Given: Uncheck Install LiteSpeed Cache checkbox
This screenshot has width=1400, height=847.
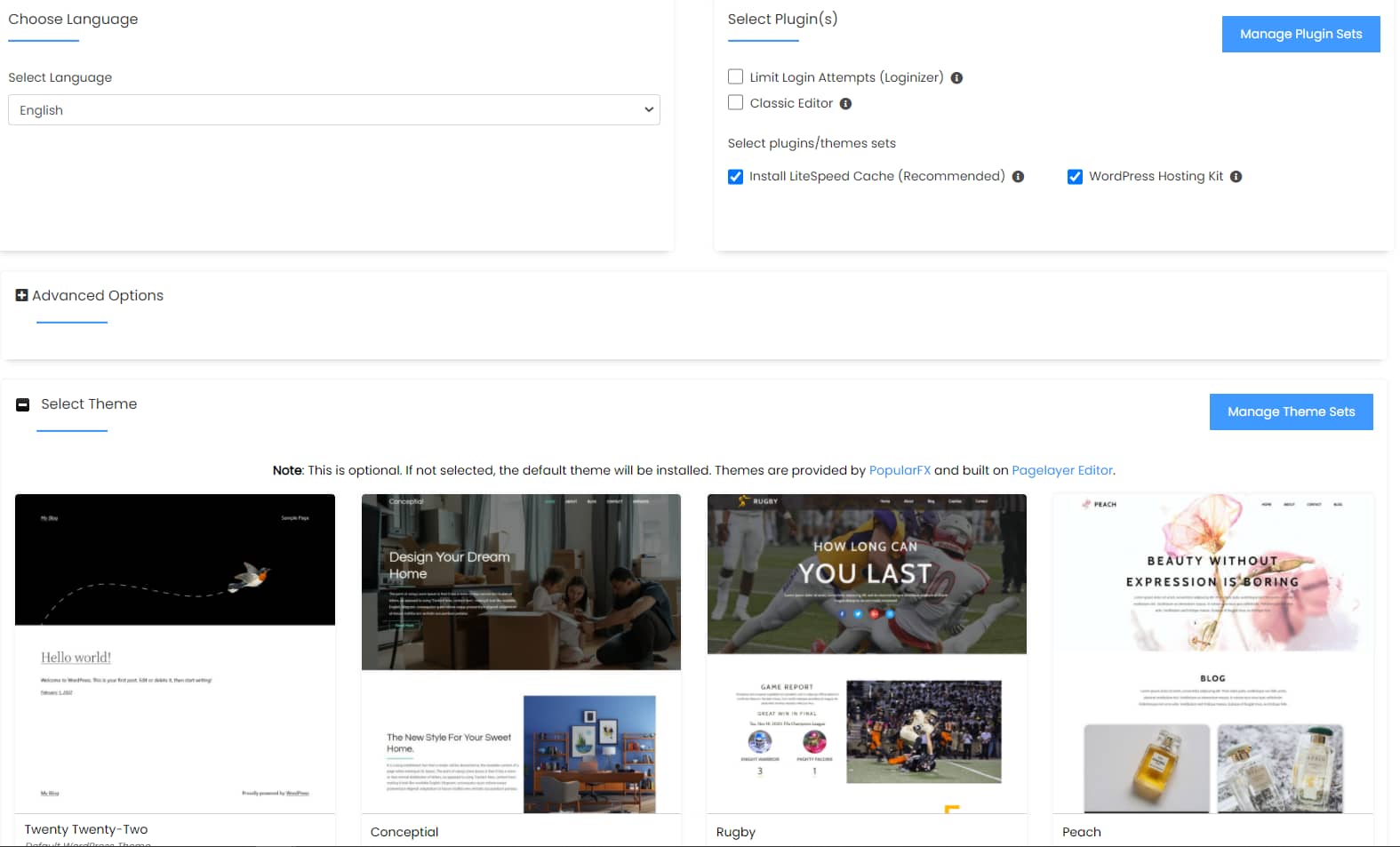Looking at the screenshot, I should 735,176.
